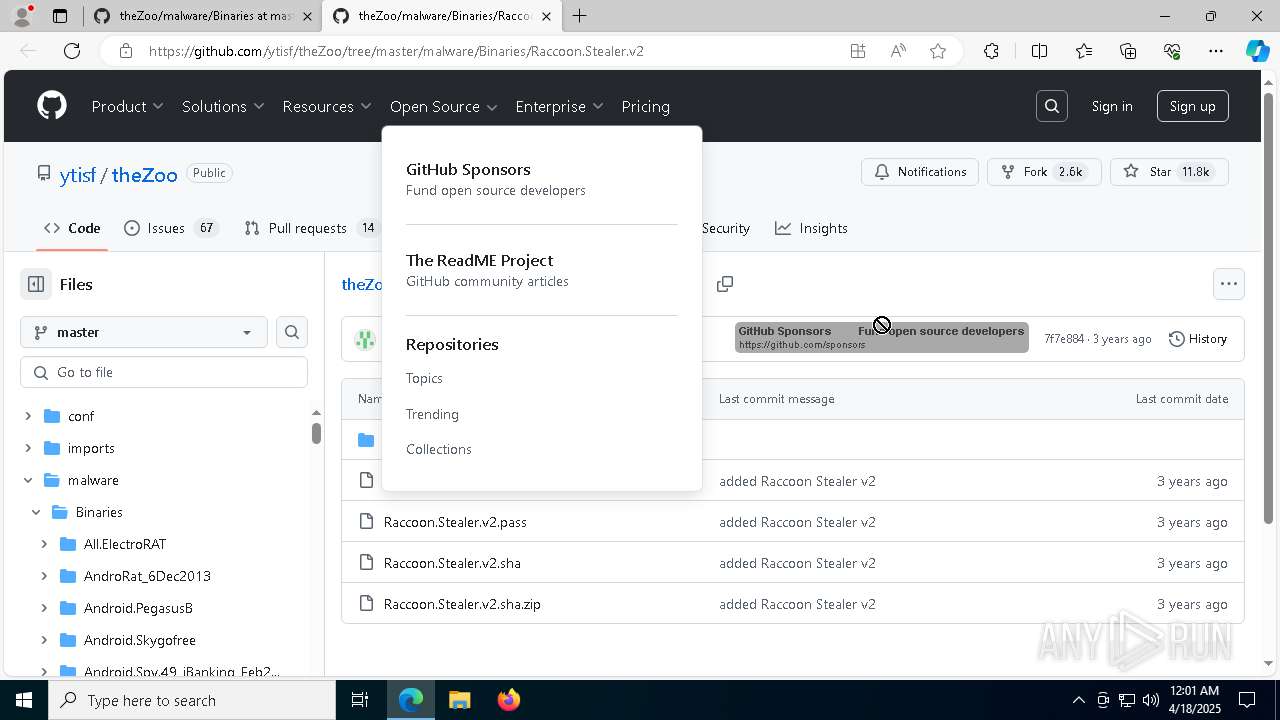1280x720 pixels.
Task: Open Trending in Repositories menu
Action: click(432, 414)
